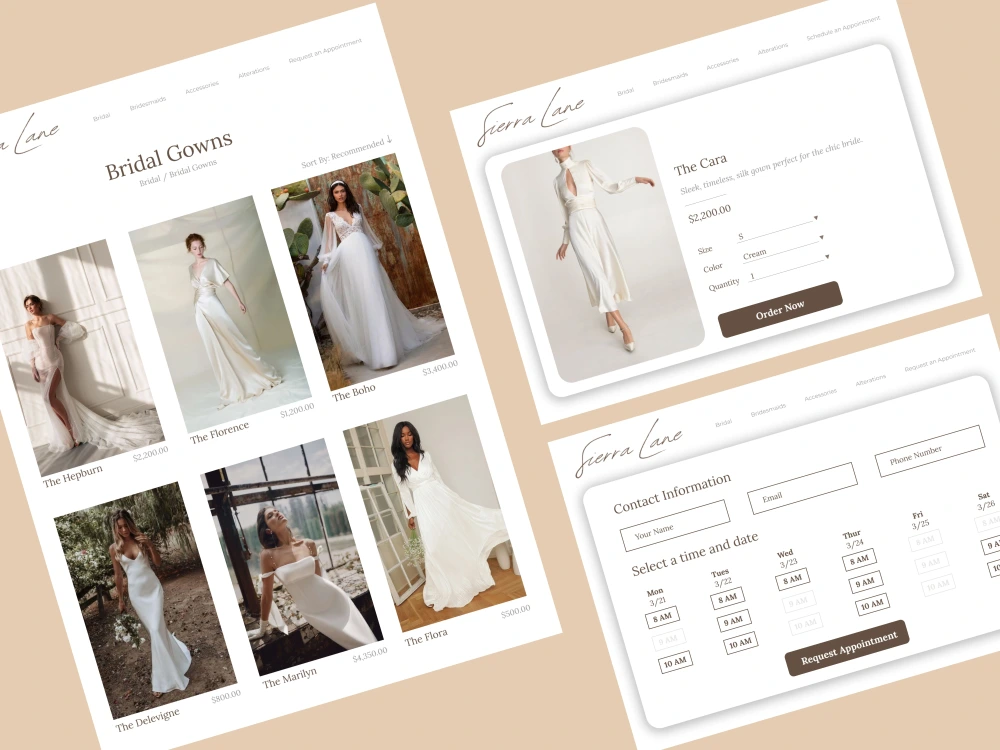
Task: Click the "The Flora" name label
Action: click(x=426, y=636)
